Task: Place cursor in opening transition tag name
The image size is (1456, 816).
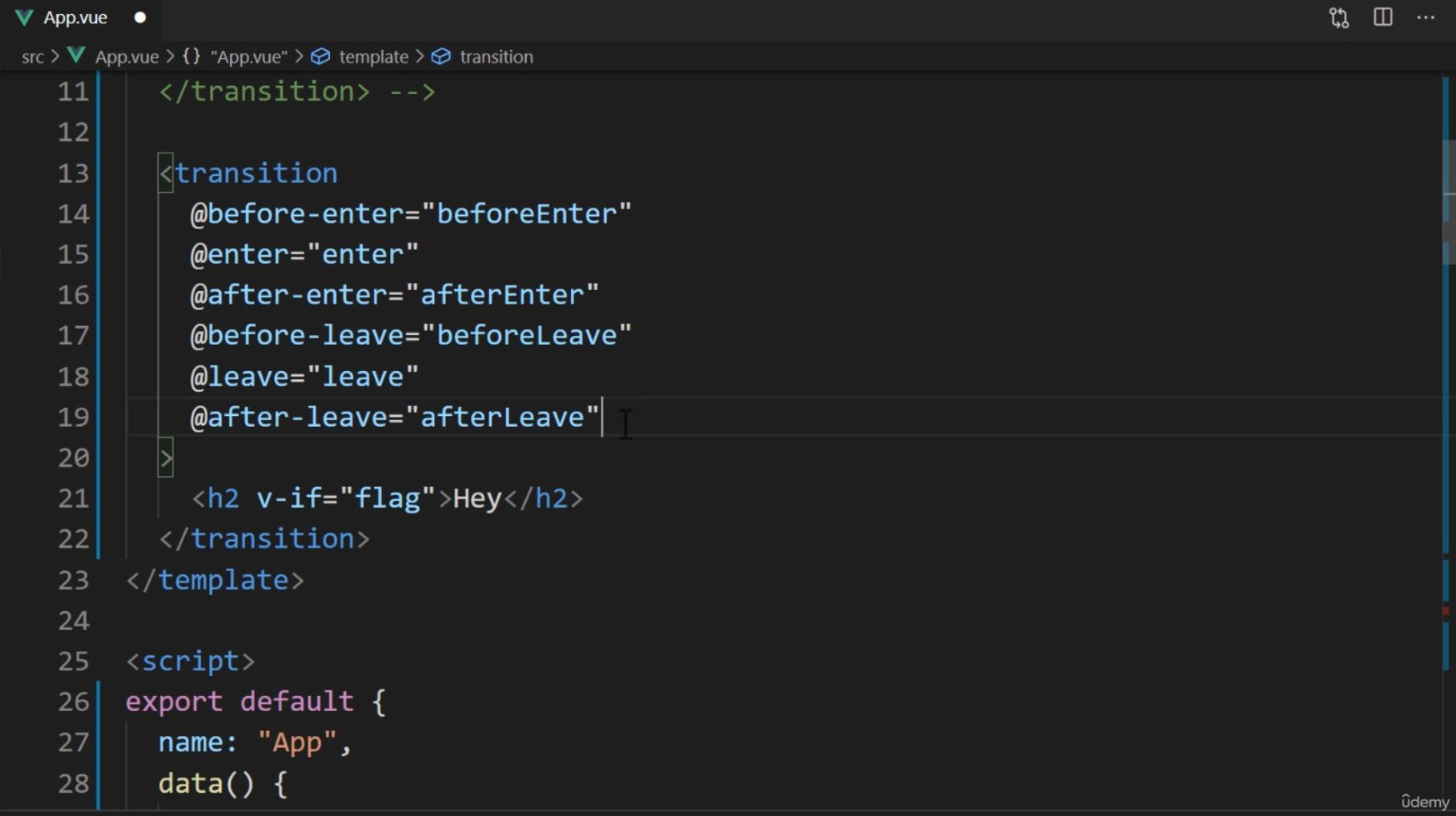Action: click(x=256, y=173)
